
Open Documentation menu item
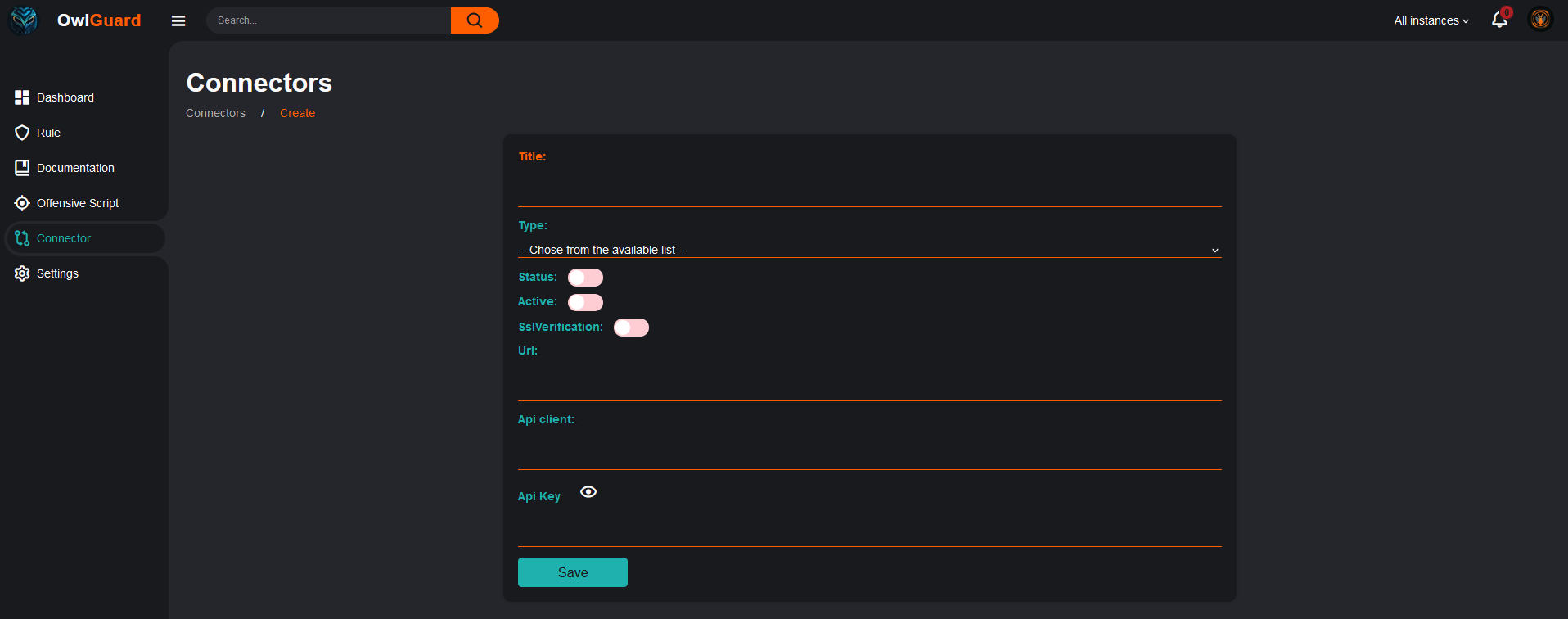tap(75, 168)
